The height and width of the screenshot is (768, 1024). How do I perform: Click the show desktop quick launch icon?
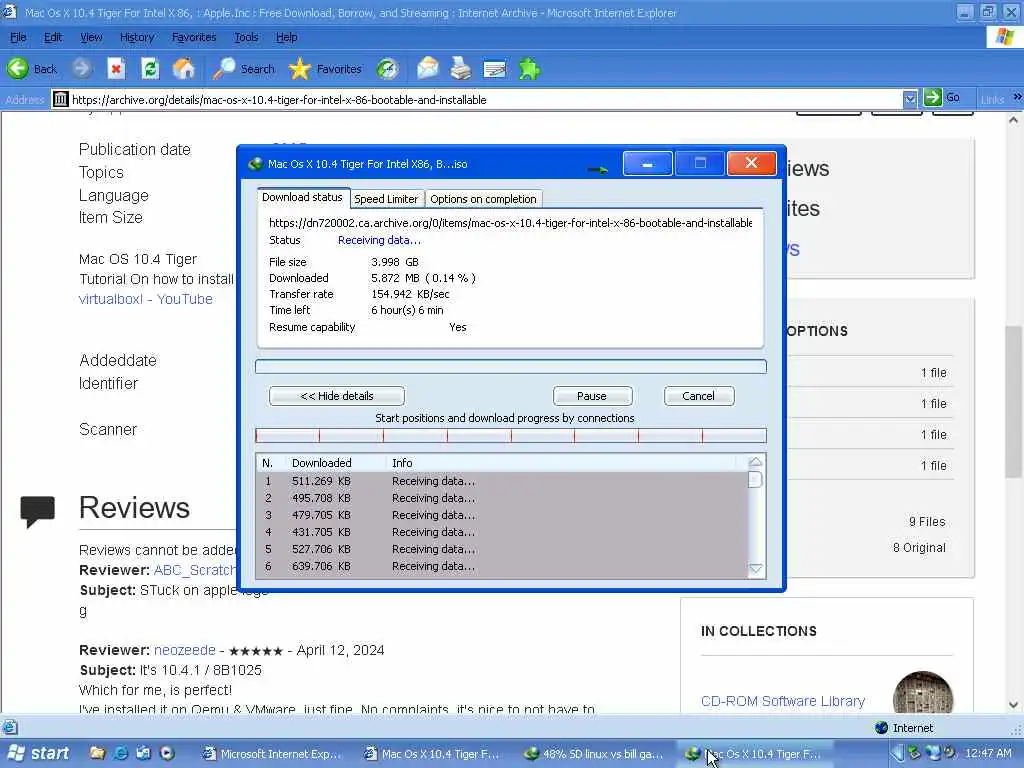click(x=144, y=753)
